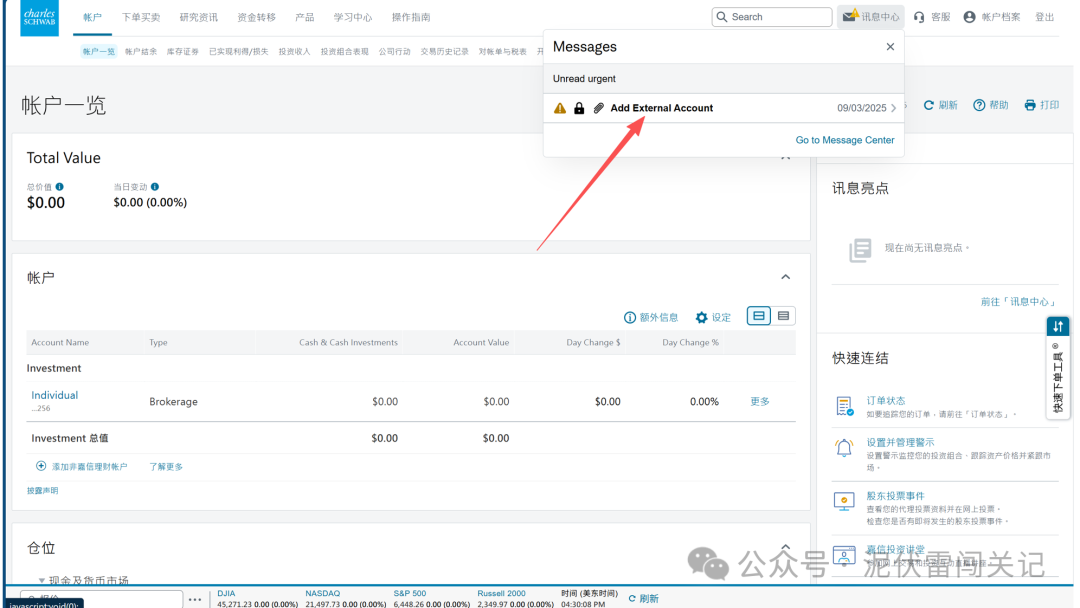Click the lock icon in message row
Screen dimensions: 1080x608
pyautogui.click(x=579, y=108)
